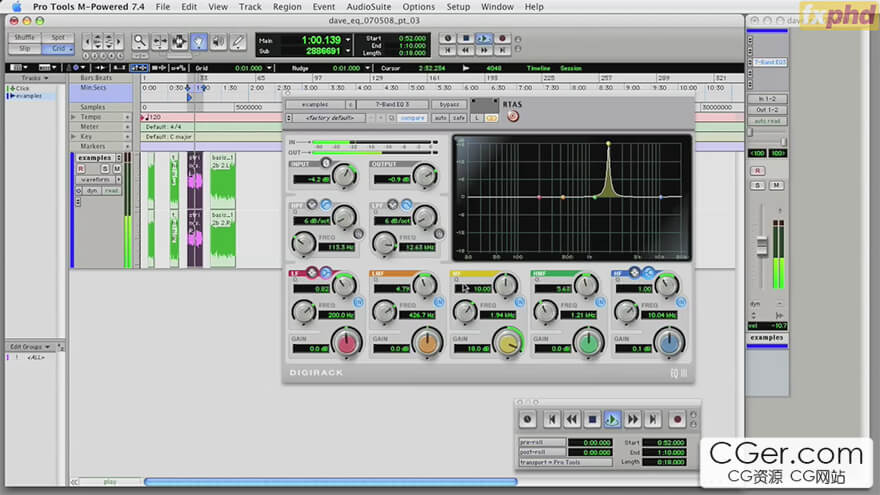Click Record button in top toolbar transport

point(502,39)
